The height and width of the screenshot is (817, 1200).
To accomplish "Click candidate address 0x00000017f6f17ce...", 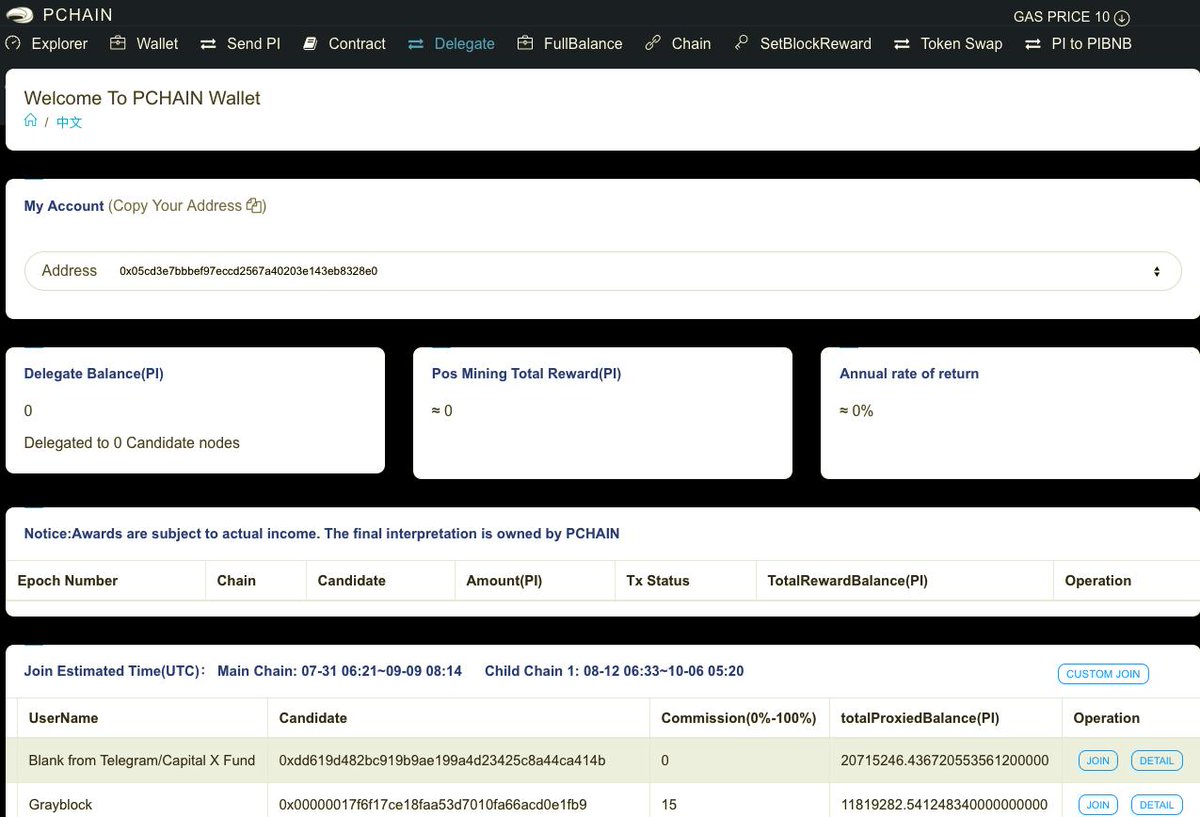I will (433, 805).
